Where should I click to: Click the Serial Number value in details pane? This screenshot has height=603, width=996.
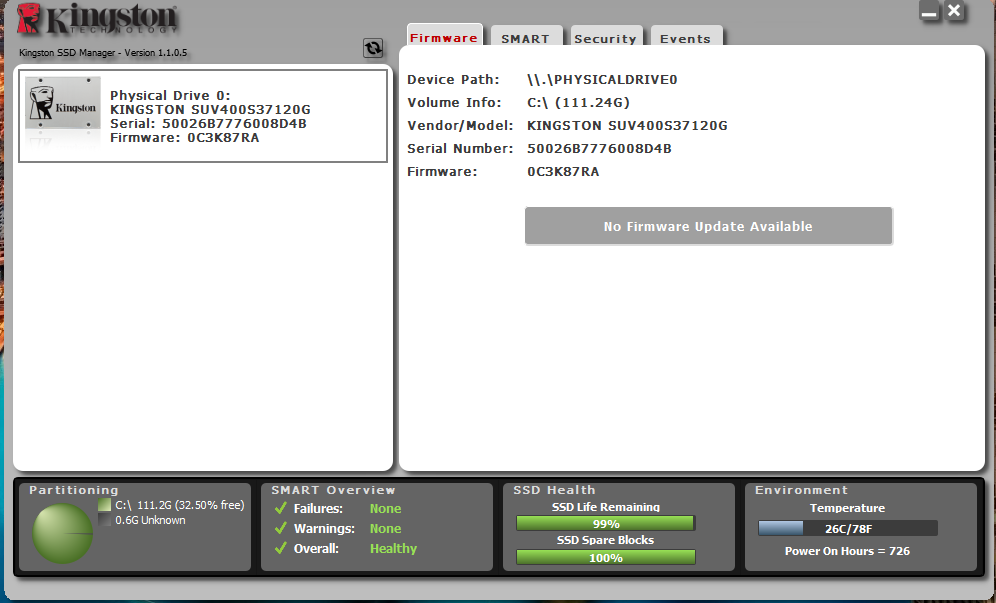[x=599, y=149]
